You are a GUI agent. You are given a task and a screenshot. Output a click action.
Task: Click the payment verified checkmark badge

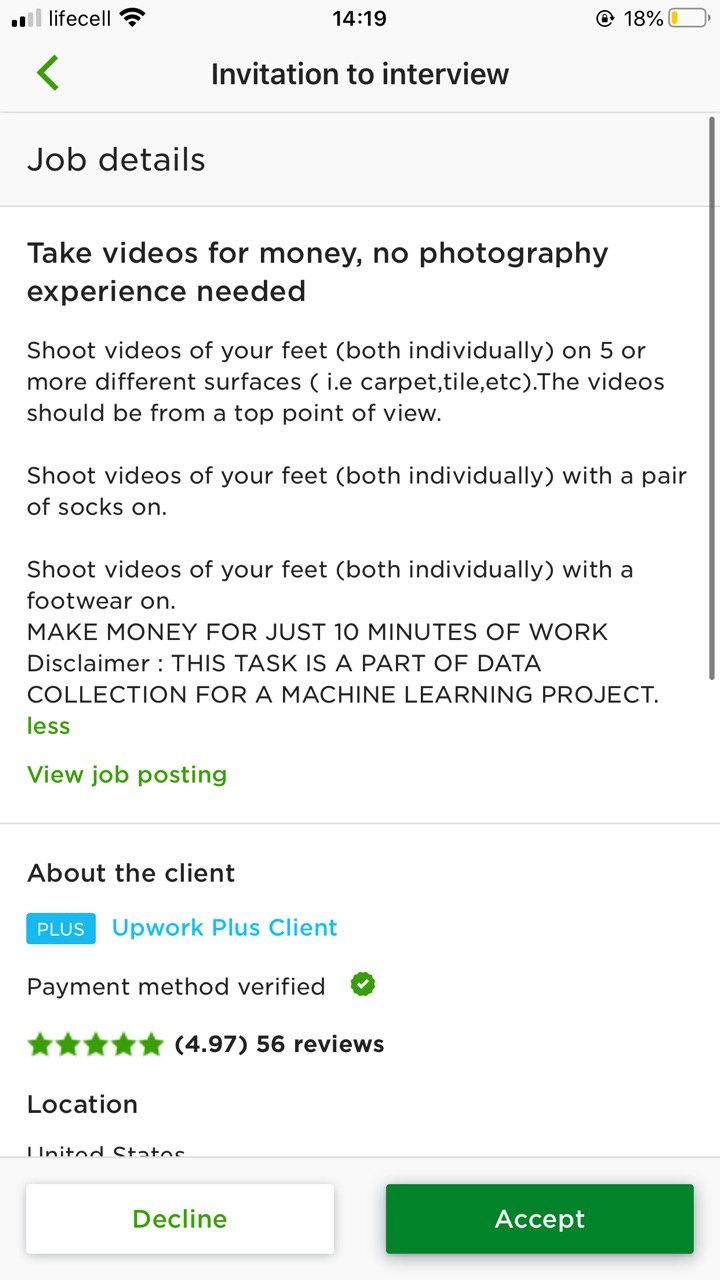coord(363,985)
